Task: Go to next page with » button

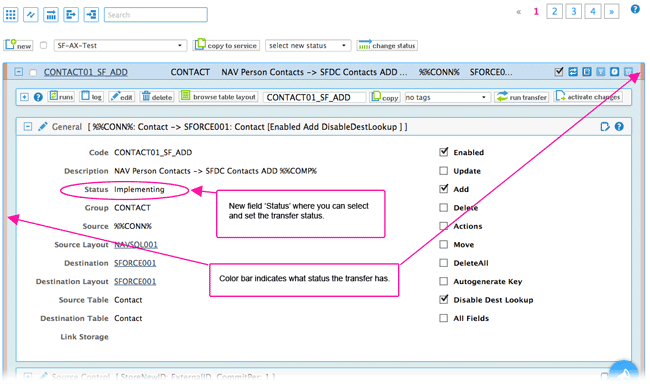Action: point(611,11)
